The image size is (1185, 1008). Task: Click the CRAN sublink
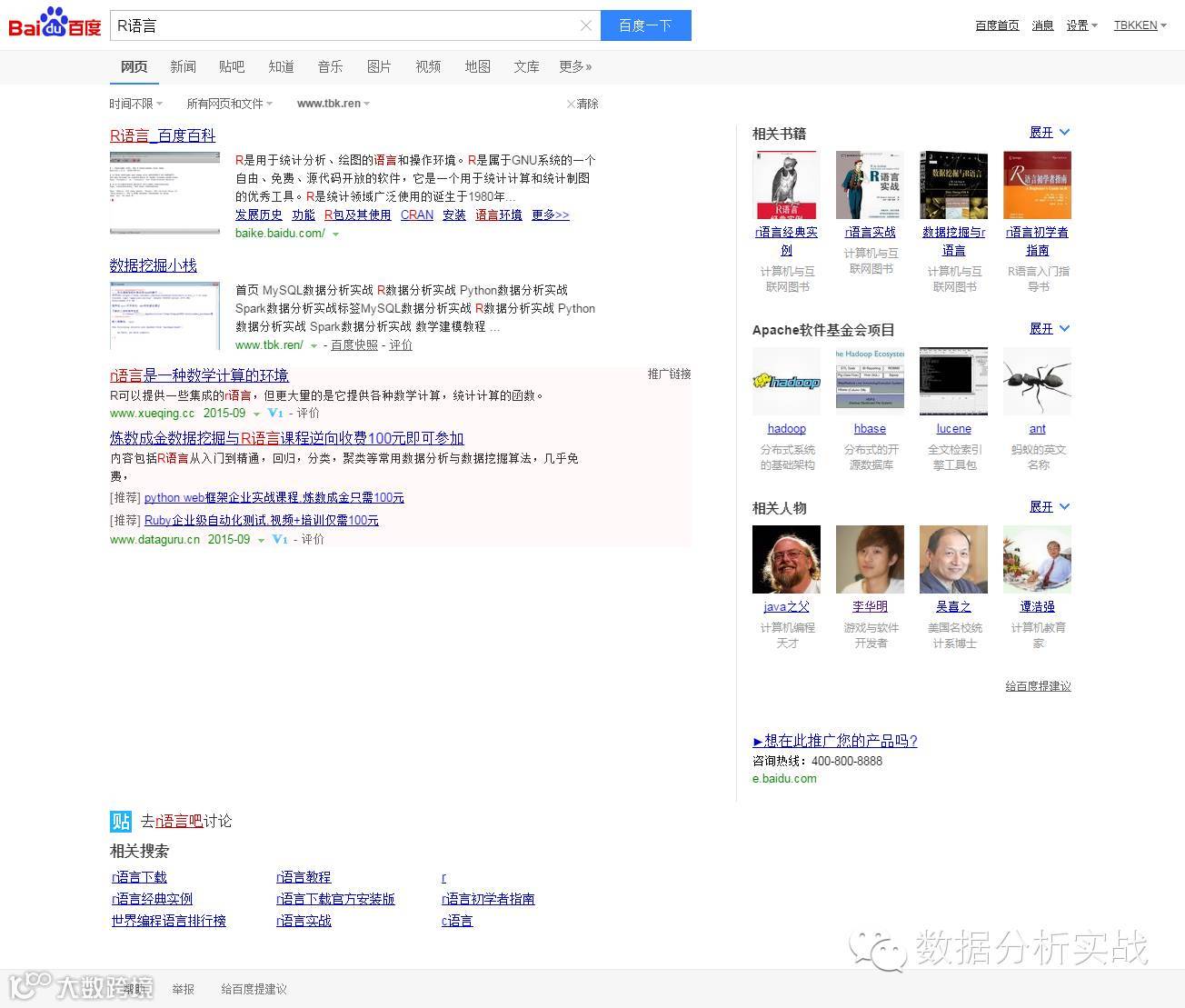(x=417, y=215)
